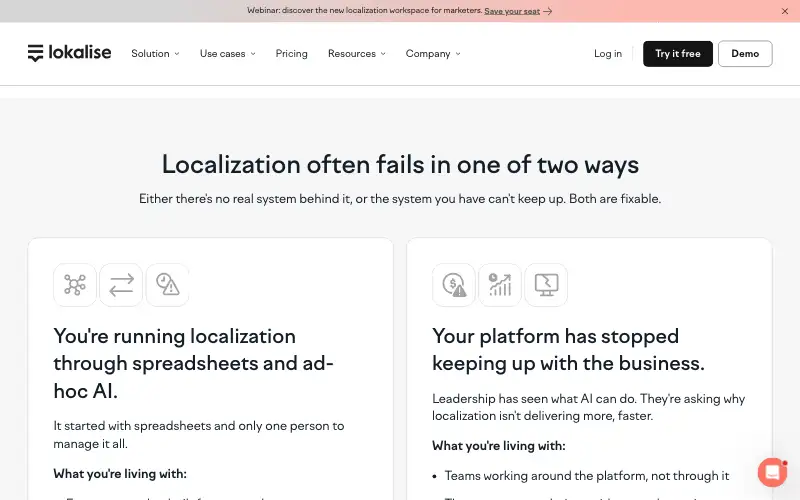
Task: Click left card's "What you're living with:" label
Action: 120,473
